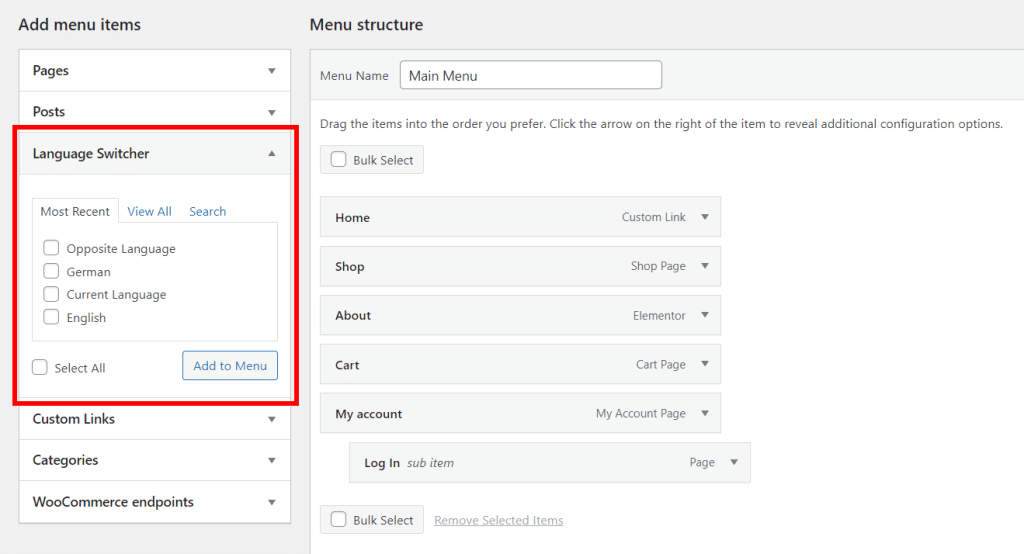Expand the Posts panel arrow

(271, 112)
